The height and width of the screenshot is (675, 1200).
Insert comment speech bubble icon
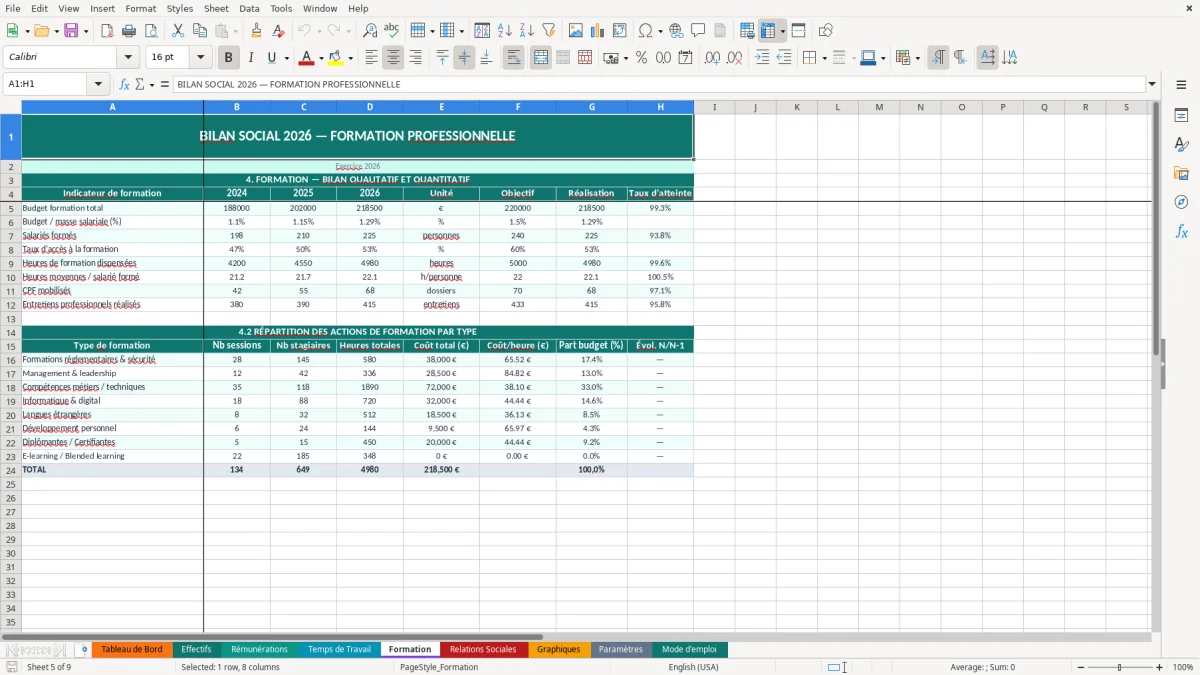(x=698, y=31)
